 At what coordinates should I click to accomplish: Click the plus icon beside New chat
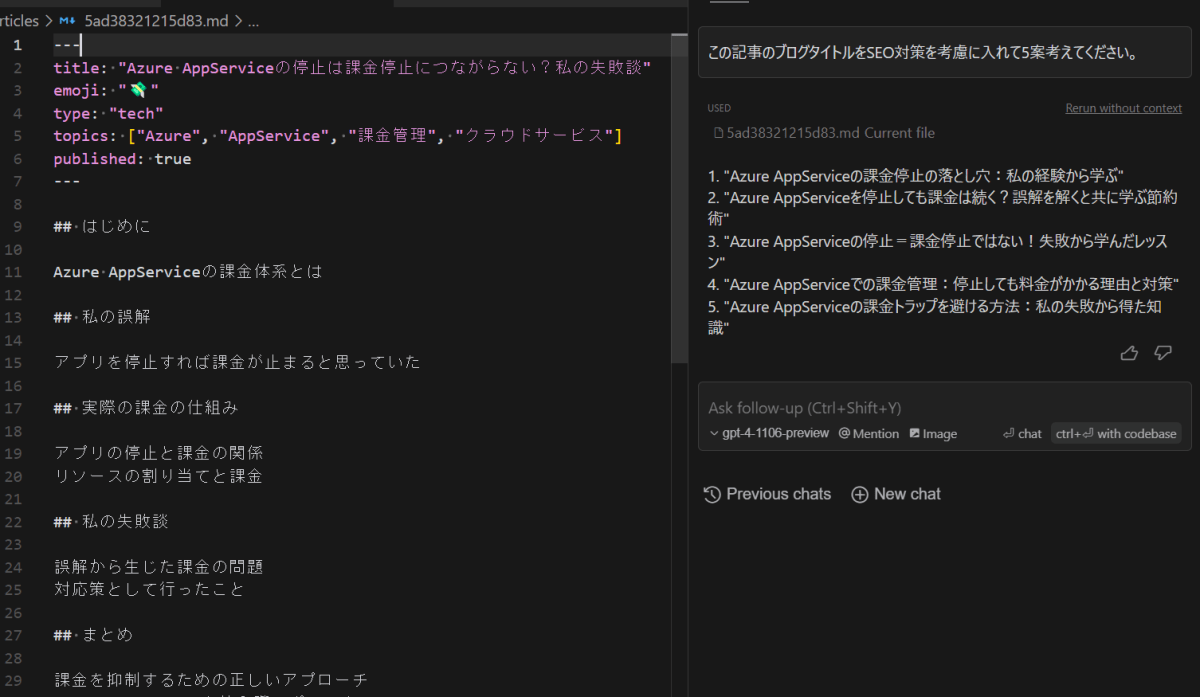[859, 494]
